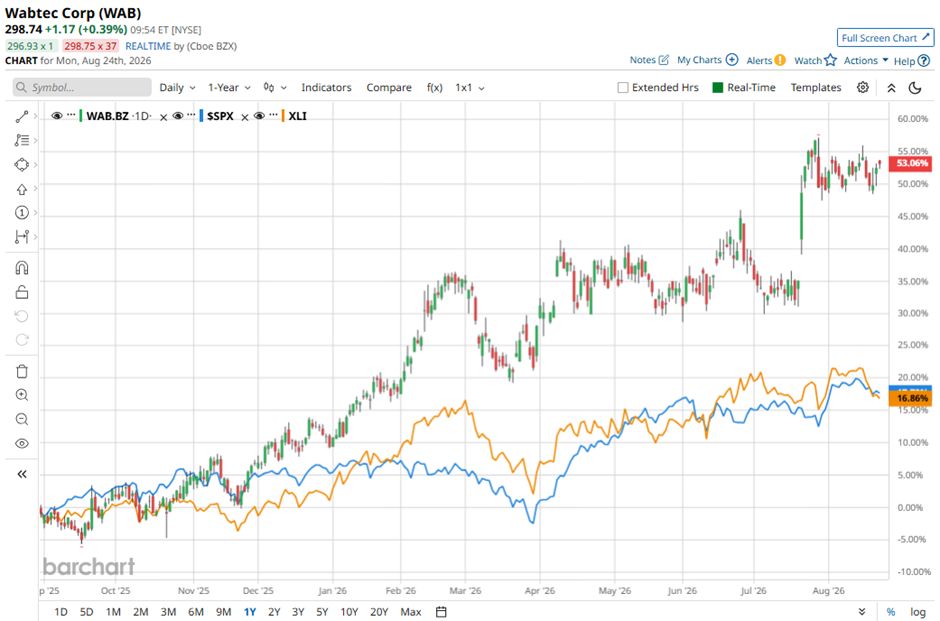Click the orange XLI color swatch
This screenshot has height=621, width=940.
coord(283,116)
